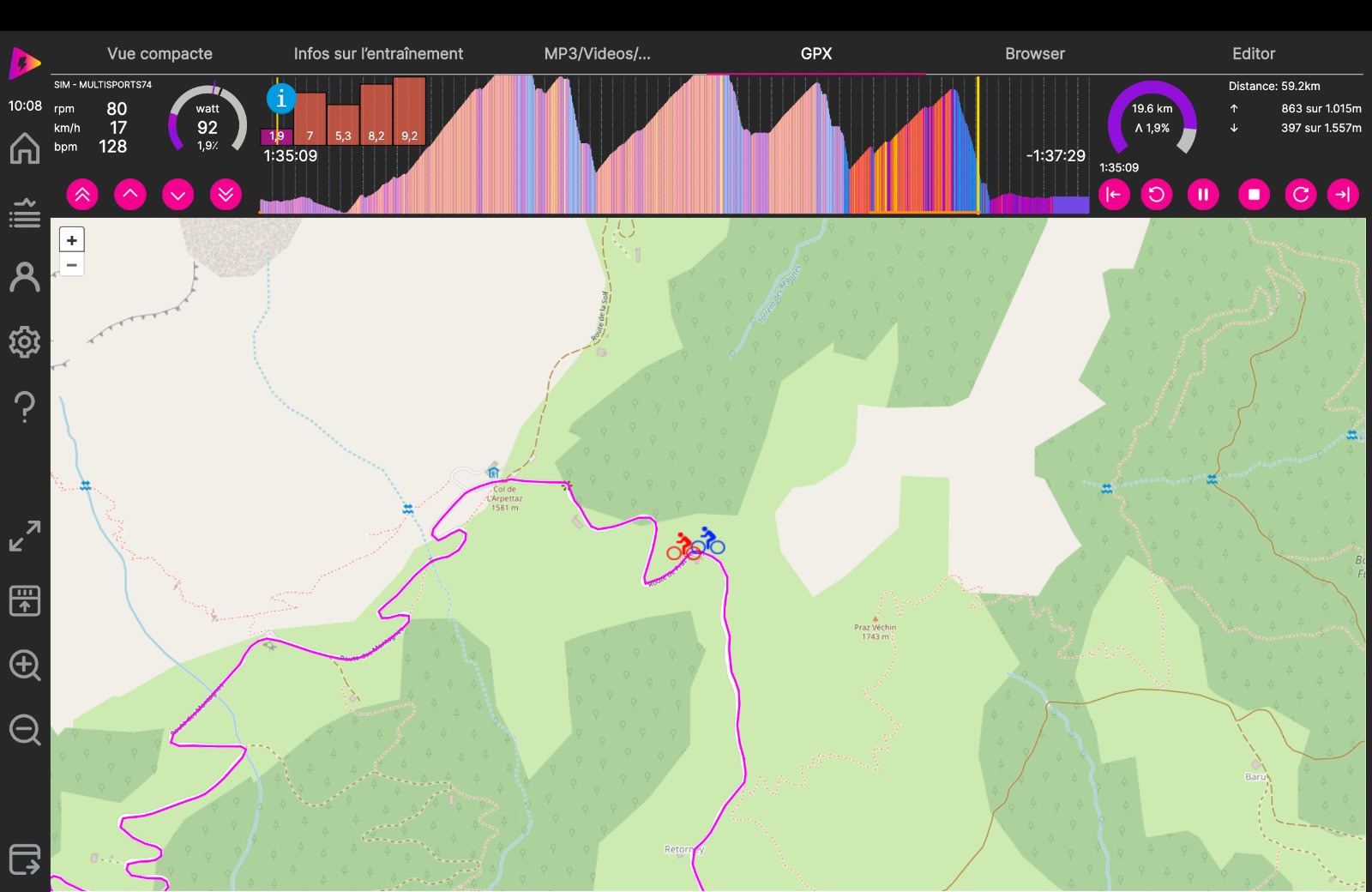
Task: Toggle fullscreen with expand arrows icon
Action: coord(24,536)
